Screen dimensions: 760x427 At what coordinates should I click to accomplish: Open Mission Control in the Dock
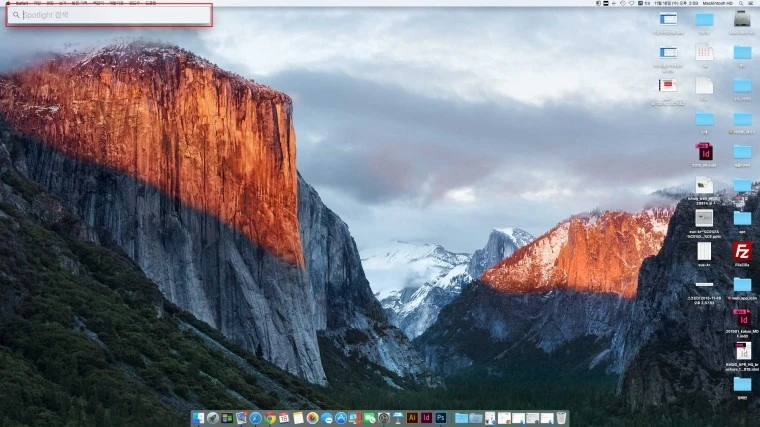point(227,418)
